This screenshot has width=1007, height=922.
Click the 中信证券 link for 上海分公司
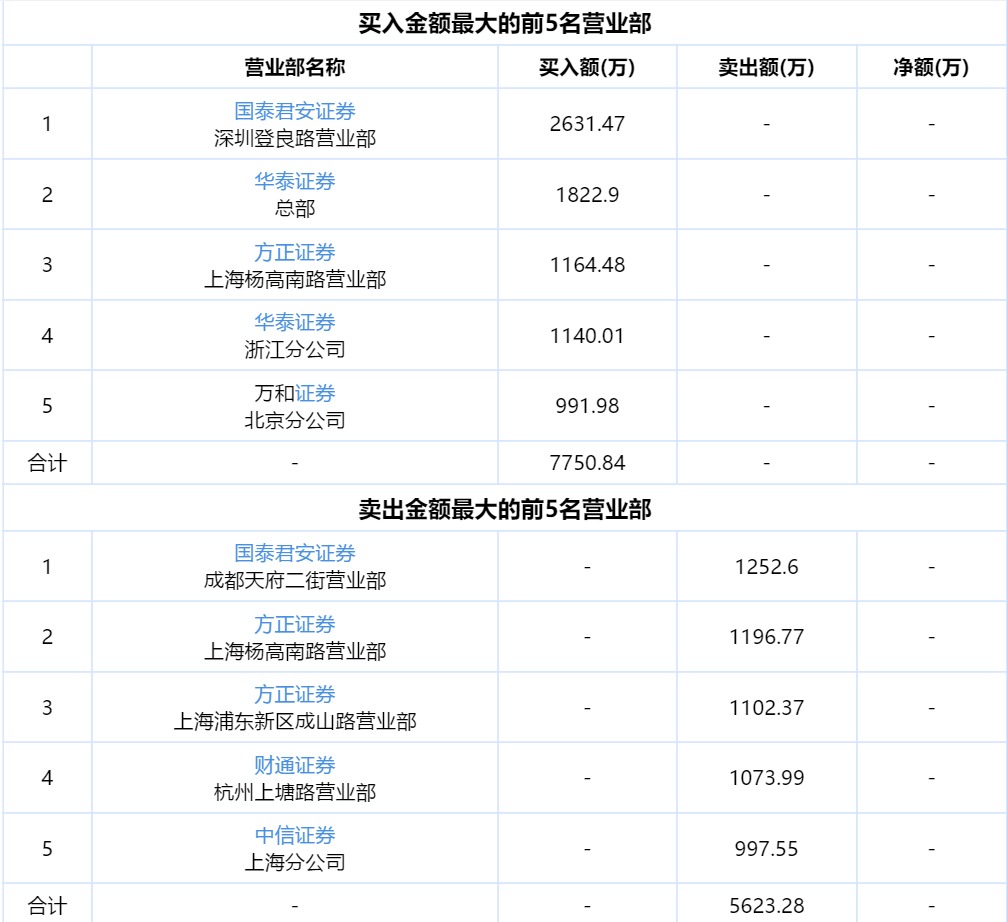[296, 836]
